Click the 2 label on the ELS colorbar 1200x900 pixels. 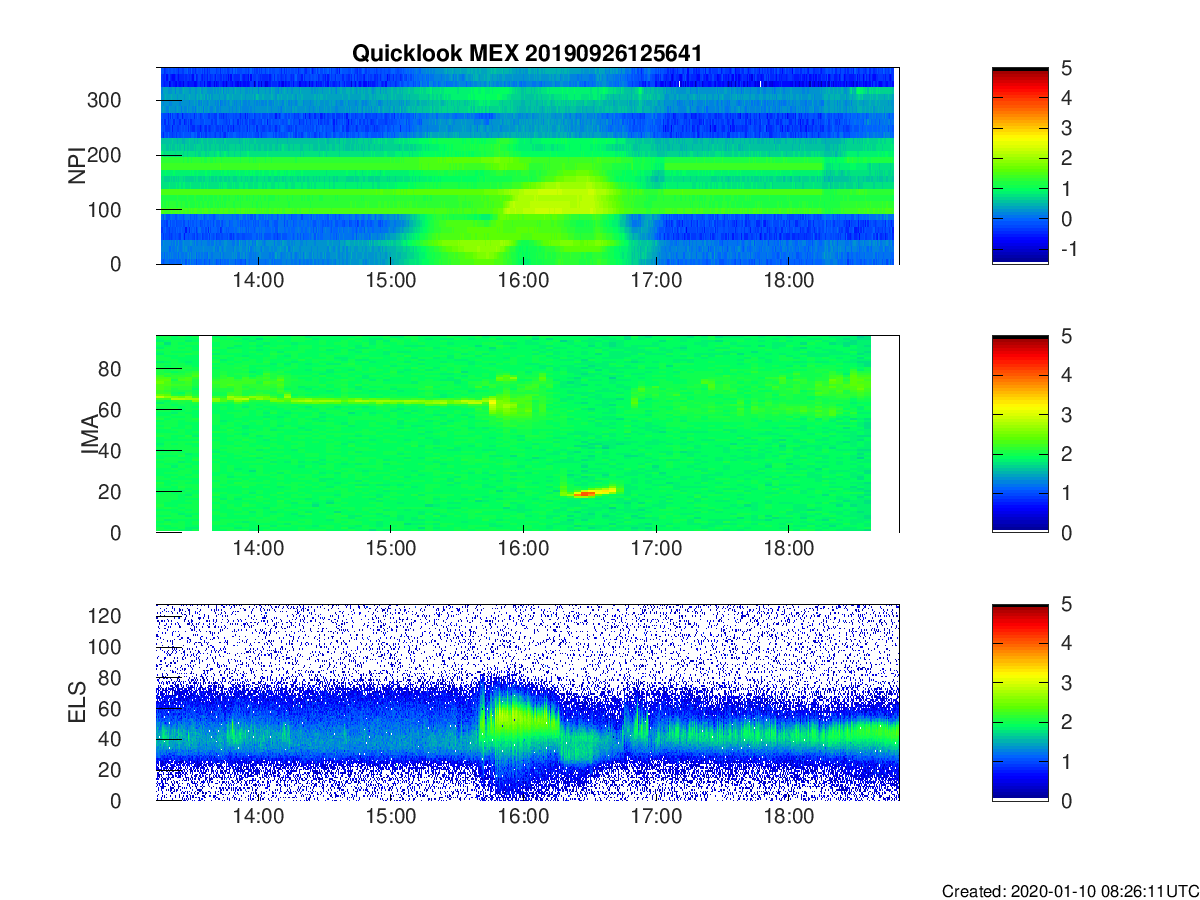[1067, 722]
